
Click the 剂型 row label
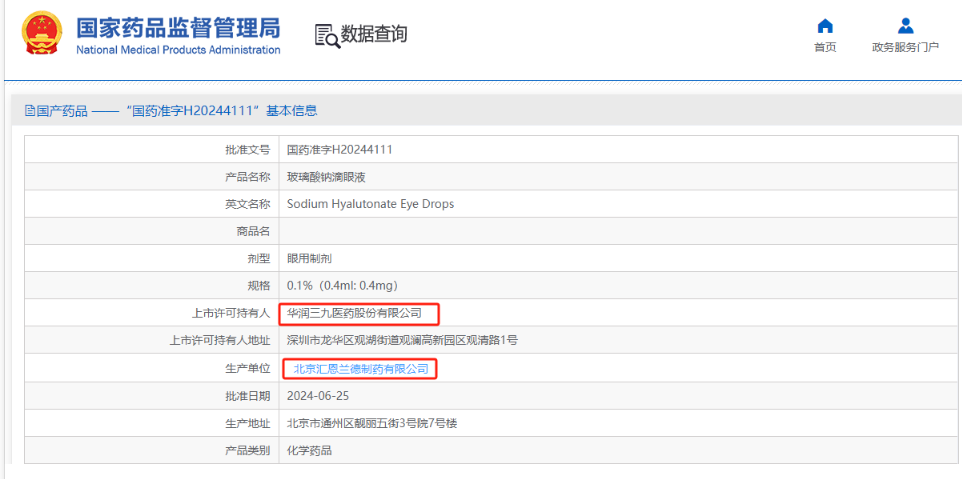tap(259, 259)
